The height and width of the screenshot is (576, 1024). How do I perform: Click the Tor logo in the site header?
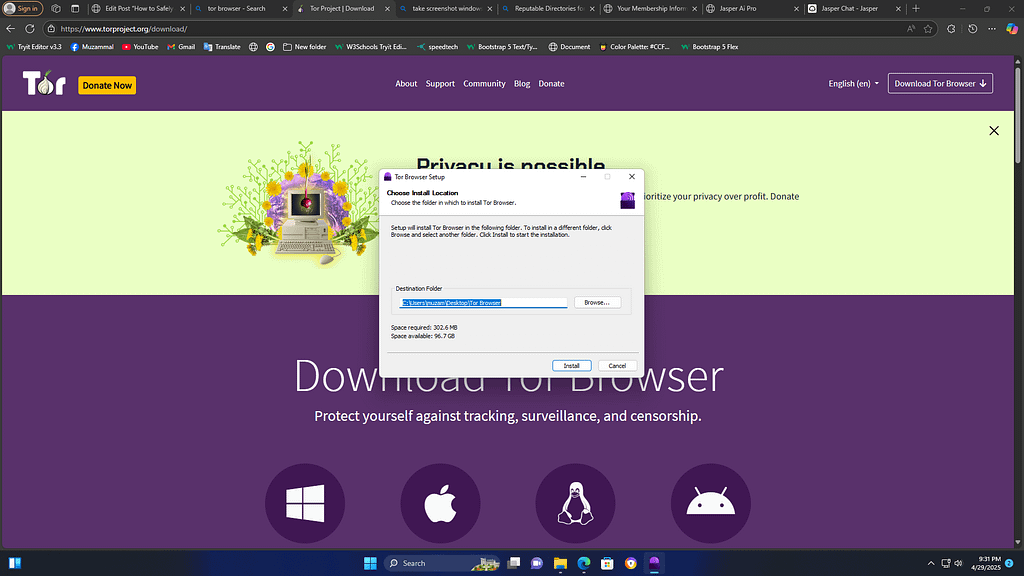point(44,84)
